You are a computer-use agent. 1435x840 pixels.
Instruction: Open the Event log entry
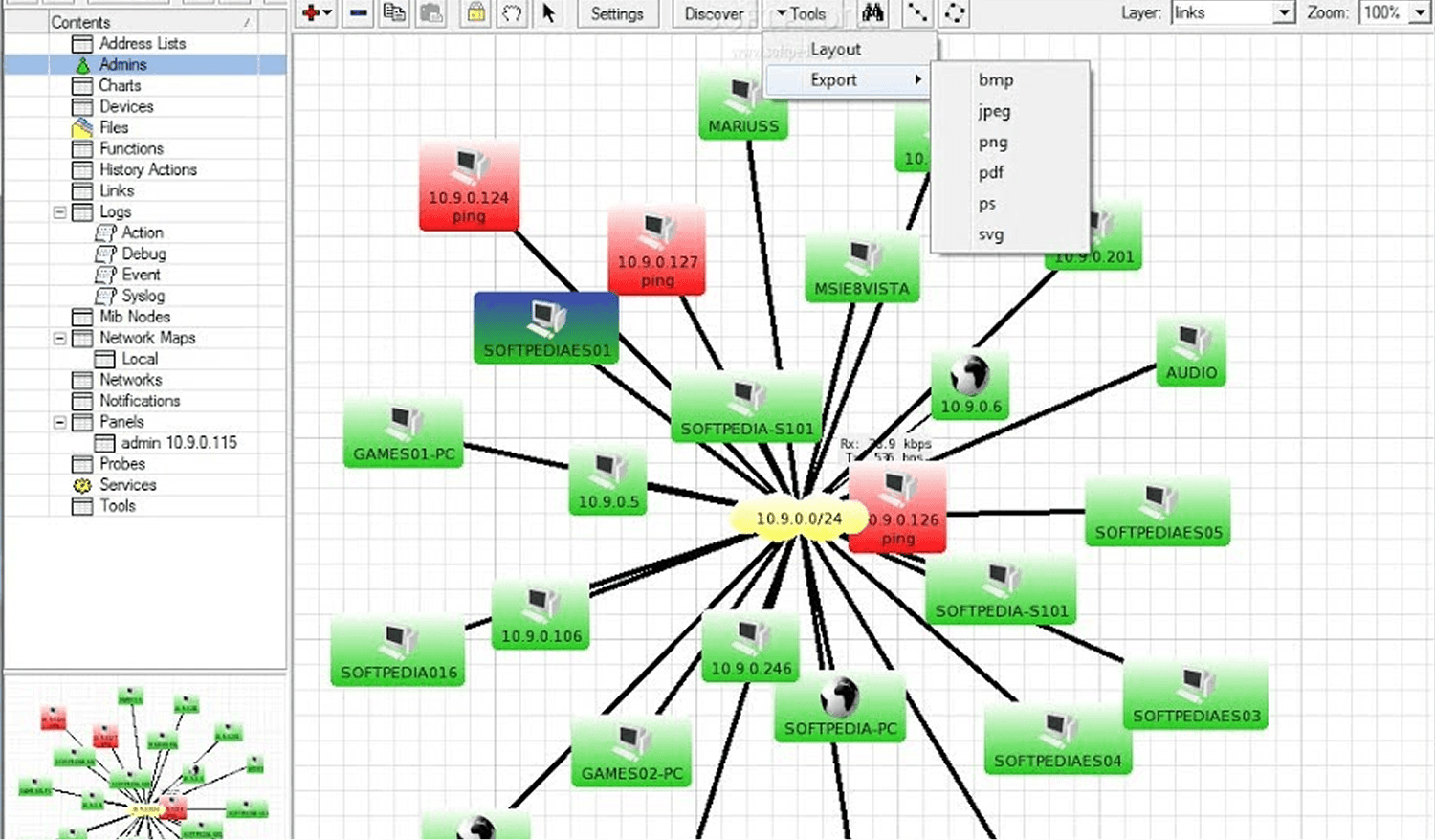pos(141,275)
